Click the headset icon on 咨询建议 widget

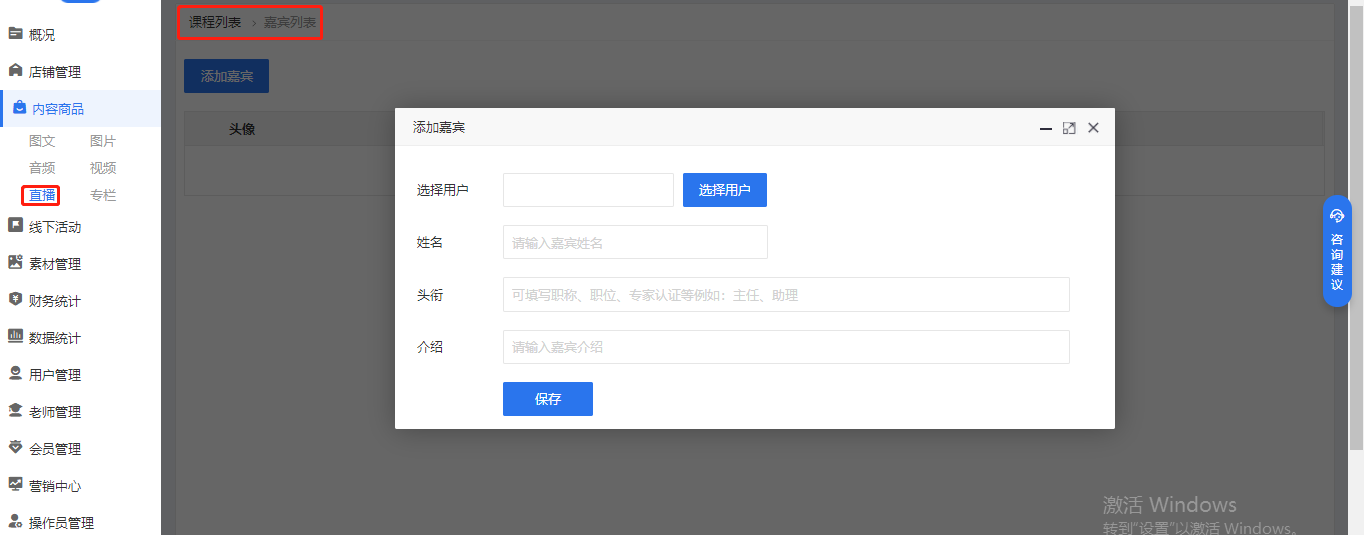(1337, 216)
